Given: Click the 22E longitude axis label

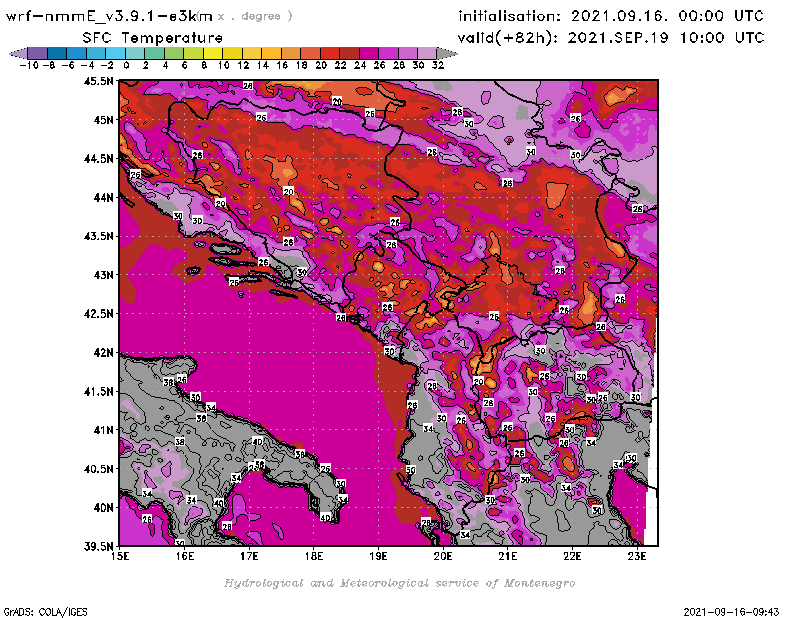Looking at the screenshot, I should (x=572, y=556).
